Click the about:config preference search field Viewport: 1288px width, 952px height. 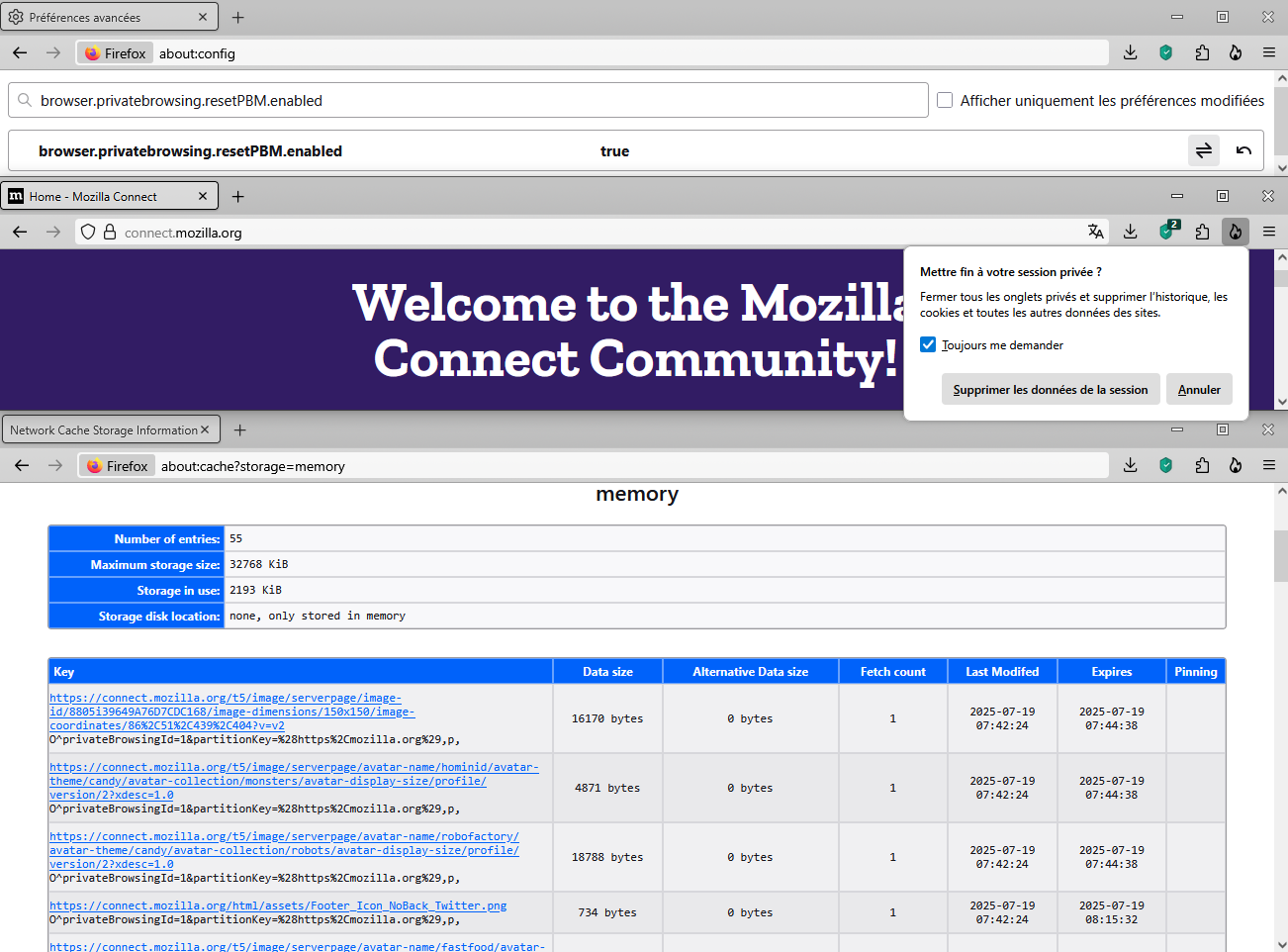(x=468, y=100)
